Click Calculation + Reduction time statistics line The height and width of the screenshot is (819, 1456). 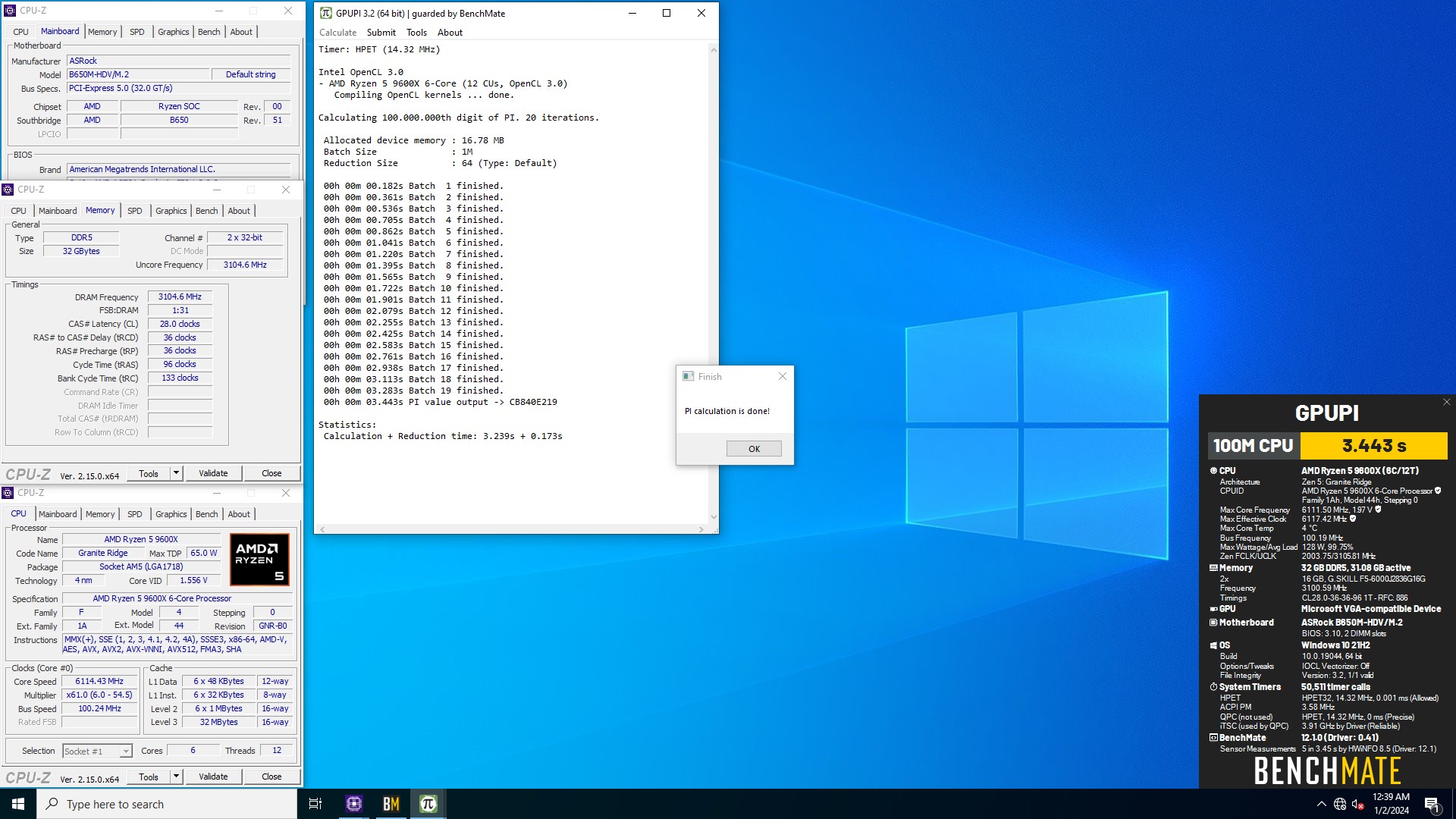click(443, 436)
